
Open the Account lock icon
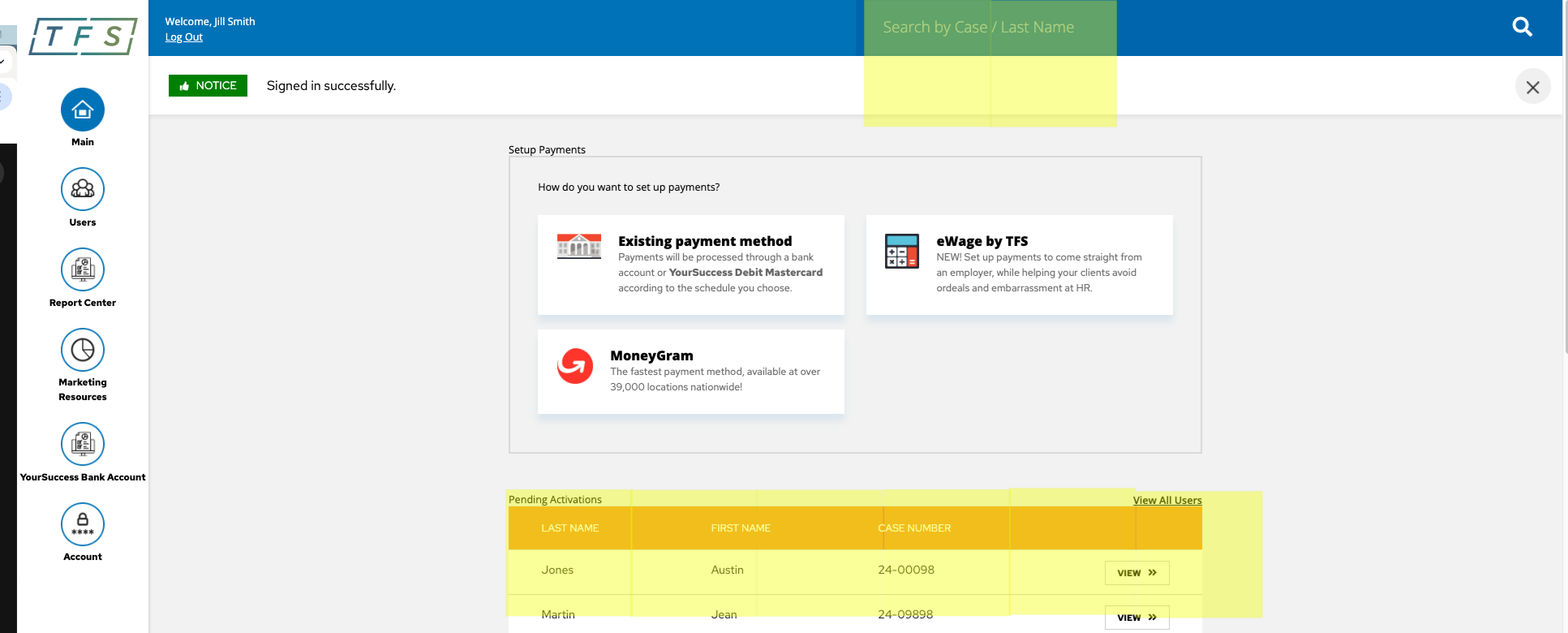click(x=83, y=524)
